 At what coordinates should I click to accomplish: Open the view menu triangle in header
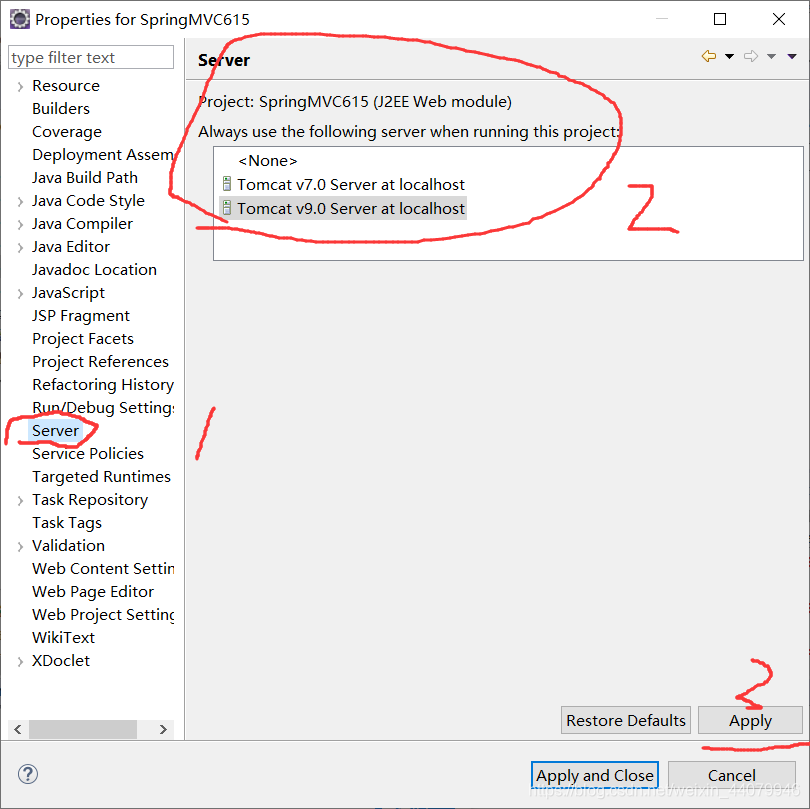792,56
